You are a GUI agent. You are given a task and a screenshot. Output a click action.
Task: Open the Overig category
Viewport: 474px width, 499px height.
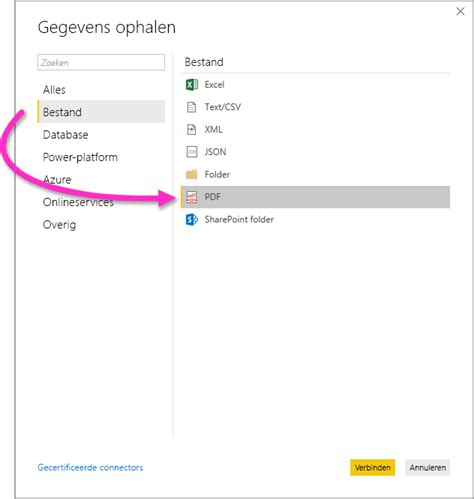(101, 225)
